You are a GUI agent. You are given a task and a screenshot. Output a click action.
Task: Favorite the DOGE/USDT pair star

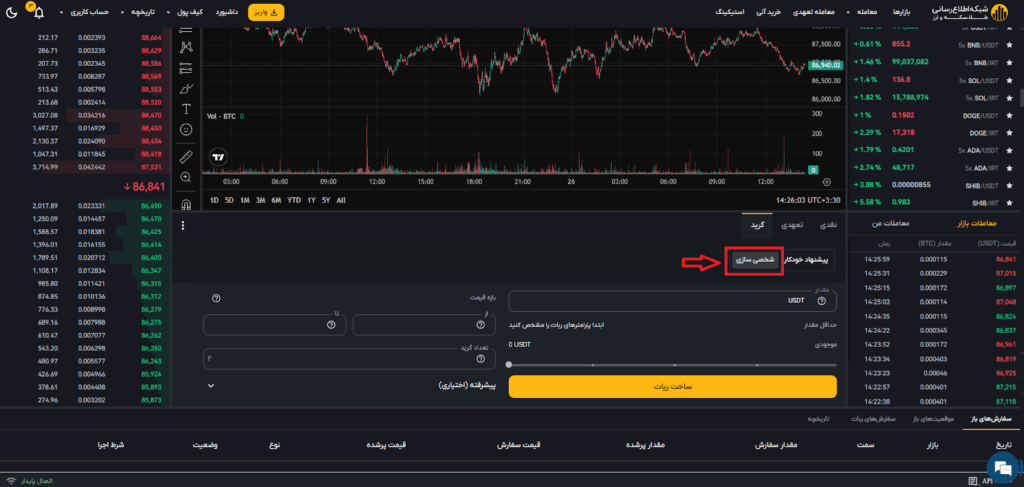(1010, 116)
